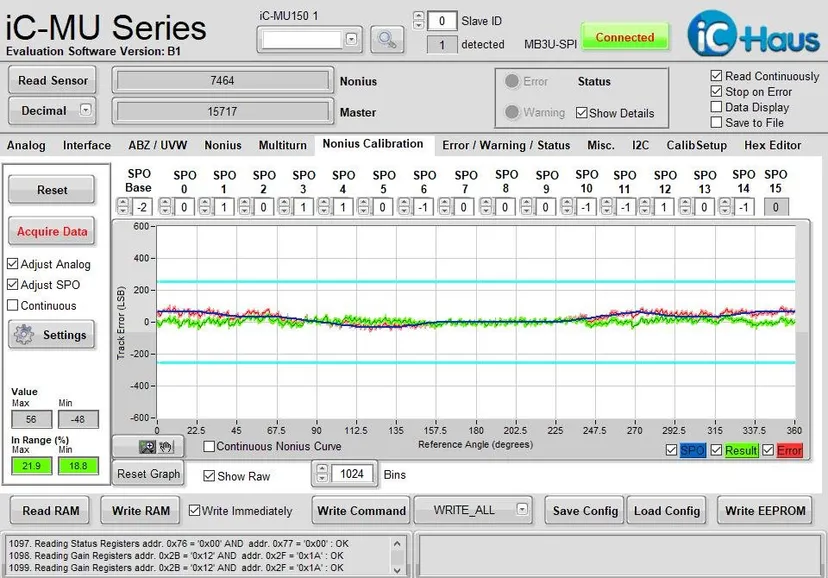Screen dimensions: 828x578
Task: Open the device selection dropdown
Action: (351, 39)
